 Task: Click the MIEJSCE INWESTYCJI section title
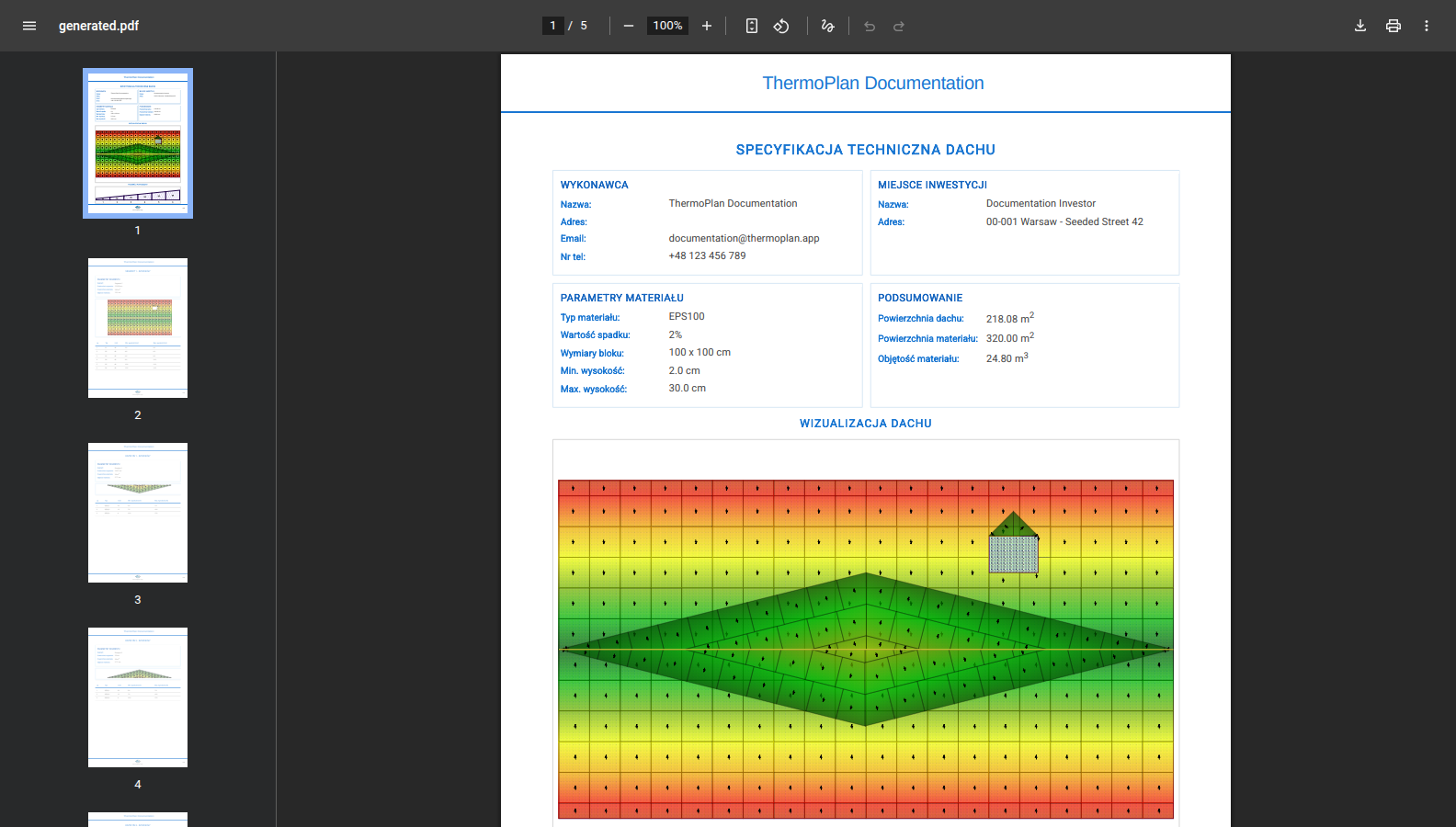(x=932, y=186)
